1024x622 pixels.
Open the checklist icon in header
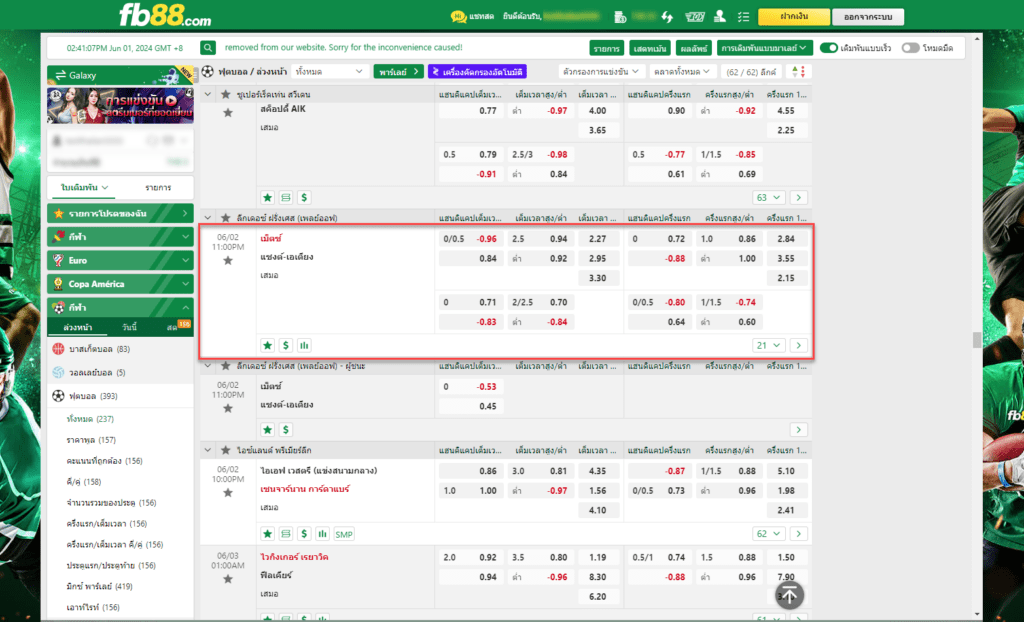click(743, 17)
